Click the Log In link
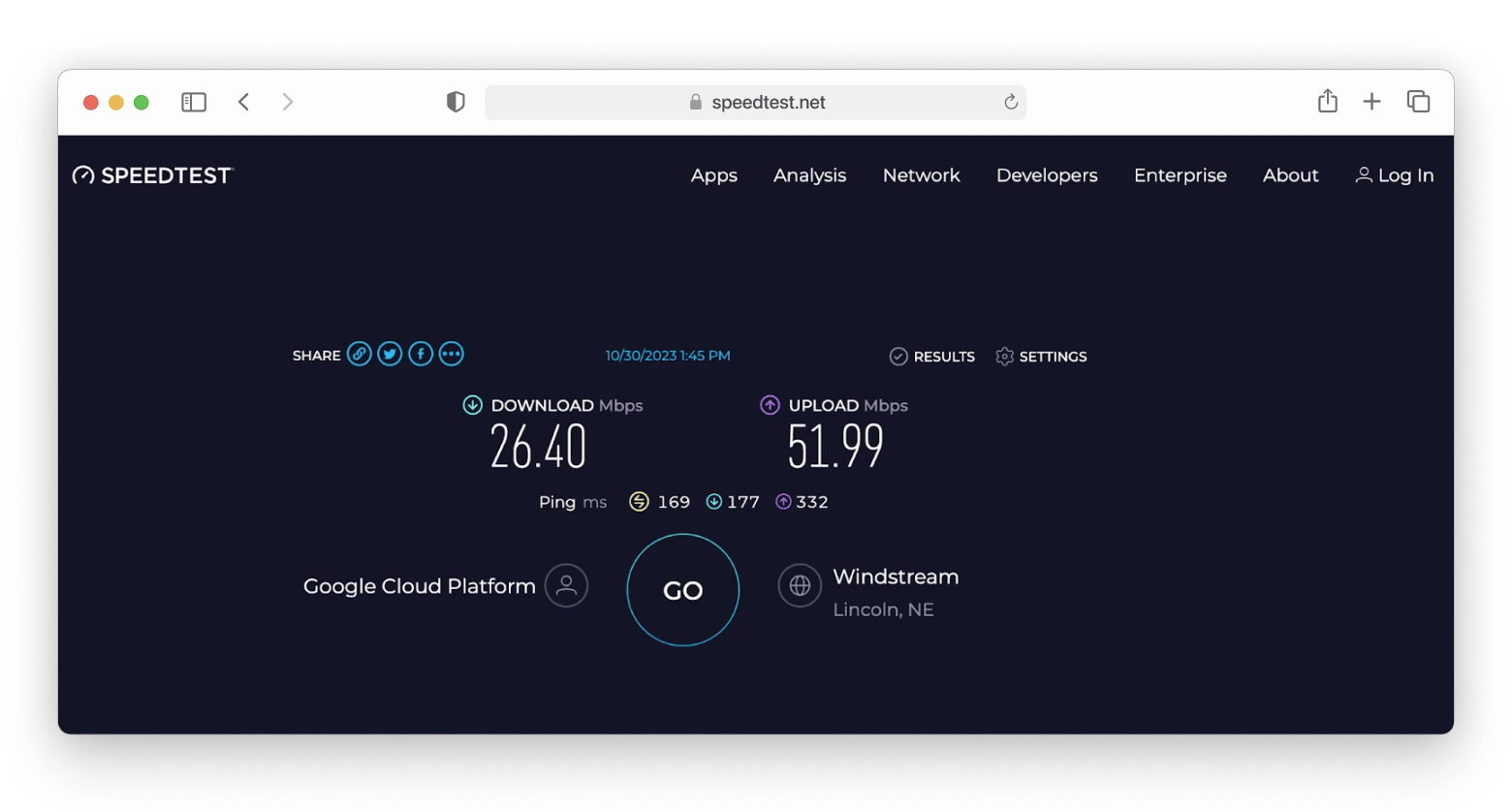 (1395, 175)
